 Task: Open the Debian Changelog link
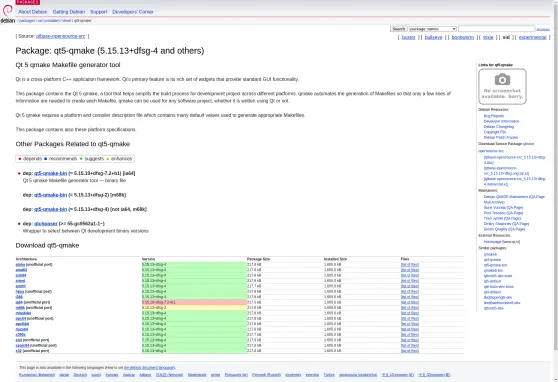point(499,127)
